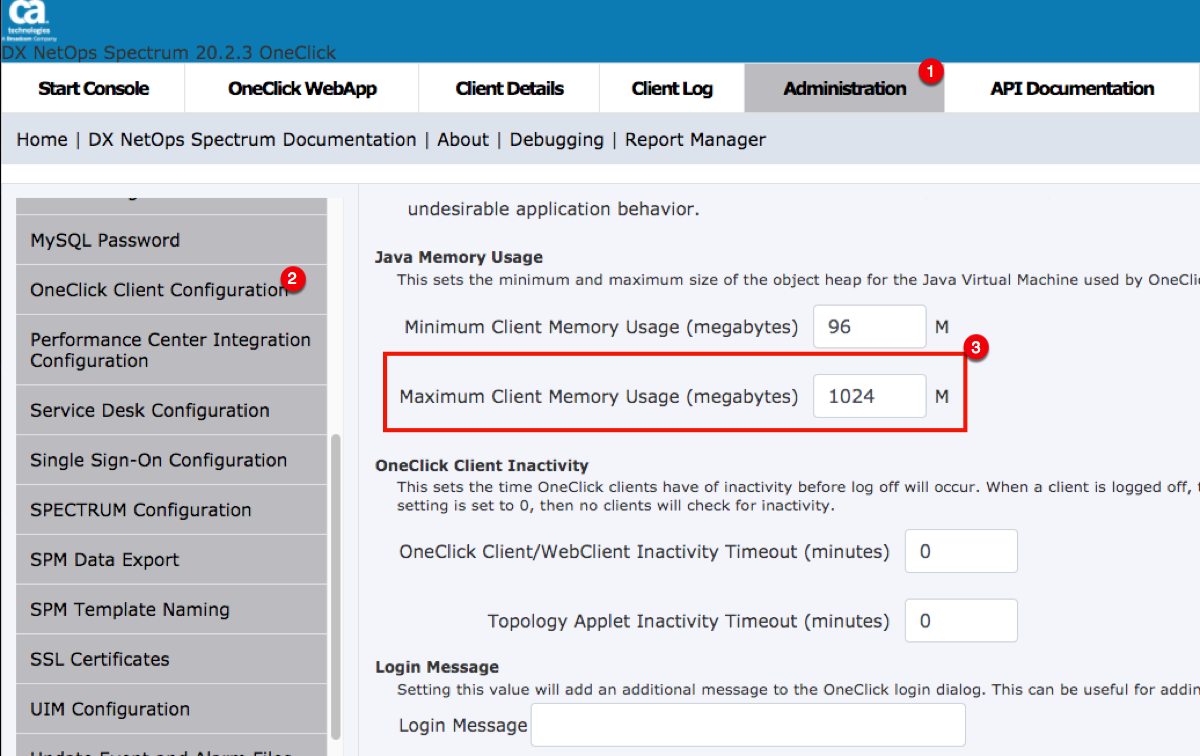Switch to OneClick WebApp tab
This screenshot has width=1200, height=756.
click(x=302, y=89)
